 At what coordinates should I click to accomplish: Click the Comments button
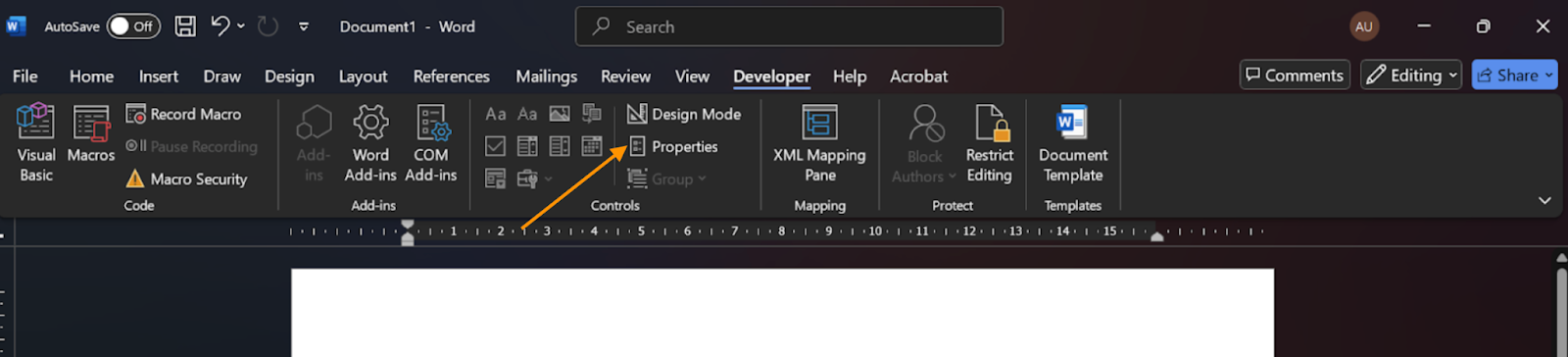click(1294, 75)
